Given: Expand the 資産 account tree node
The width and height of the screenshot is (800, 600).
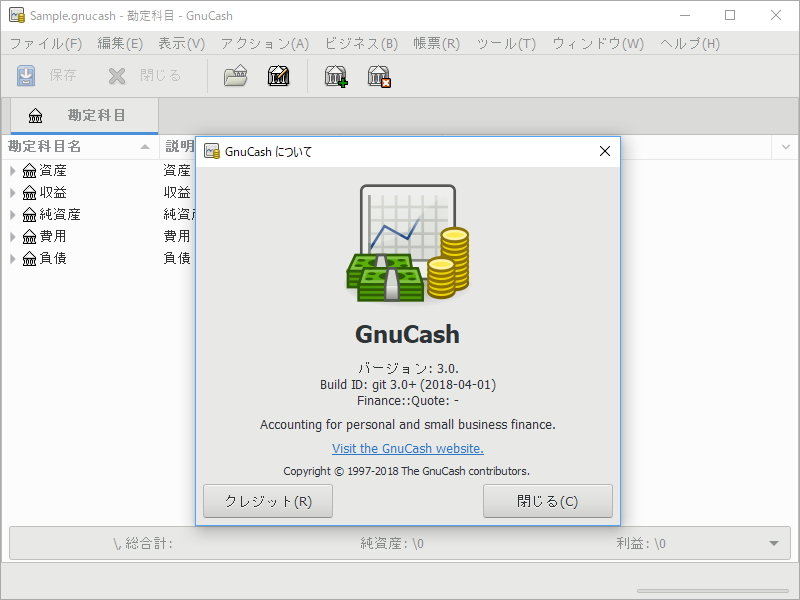Looking at the screenshot, I should coord(13,171).
